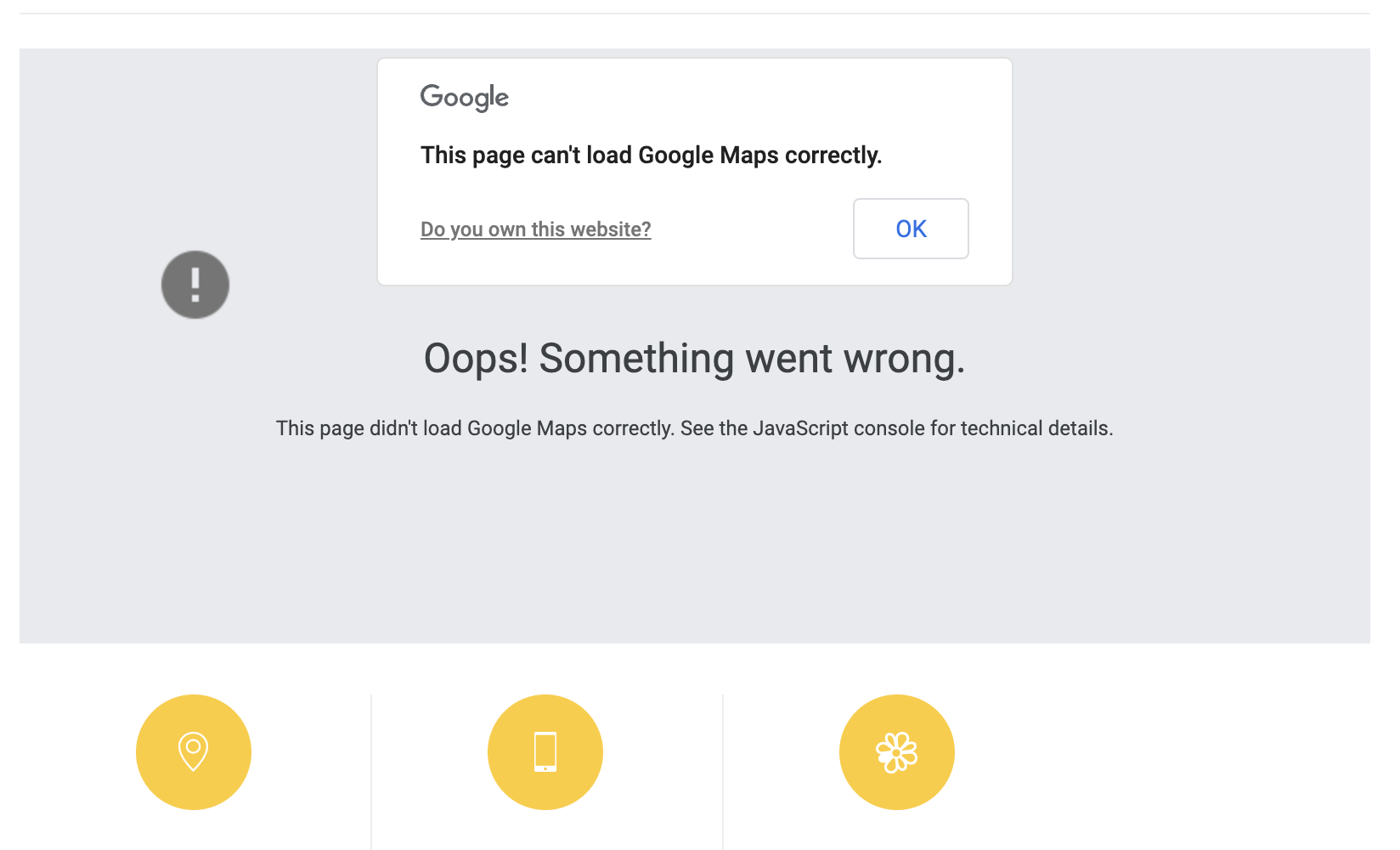1400x850 pixels.
Task: Select the yellow flower icon
Action: [897, 752]
